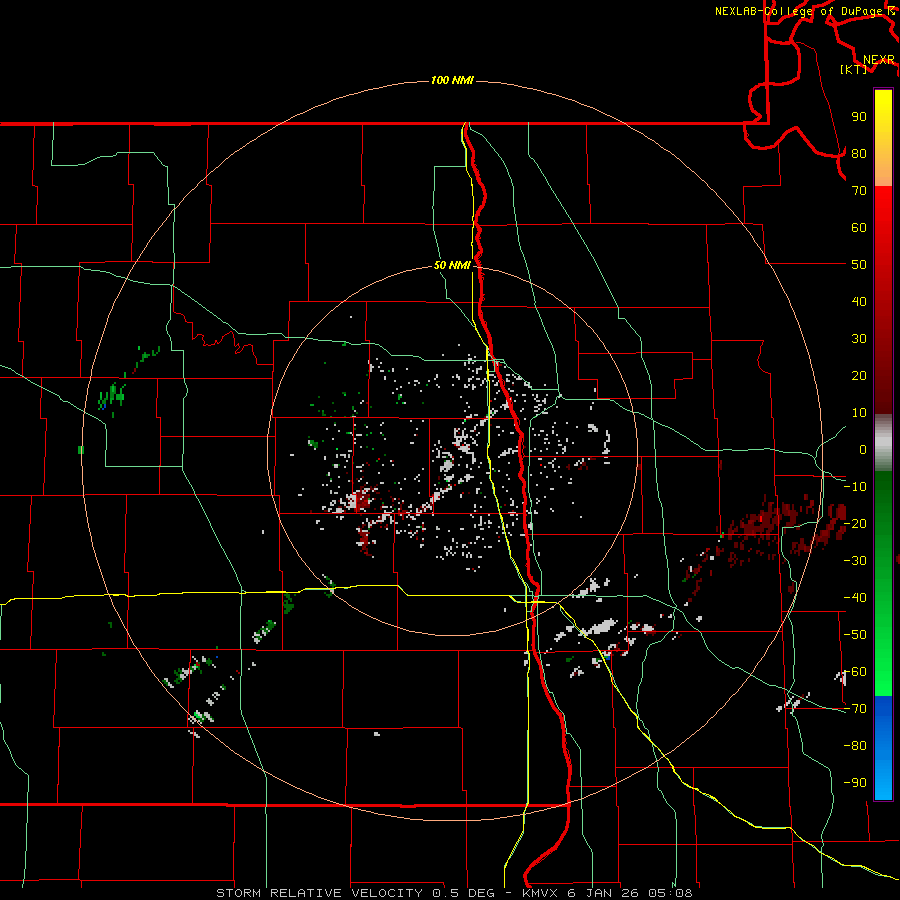This screenshot has width=900, height=900.
Task: Click the 10 value on velocity scale
Action: point(859,413)
